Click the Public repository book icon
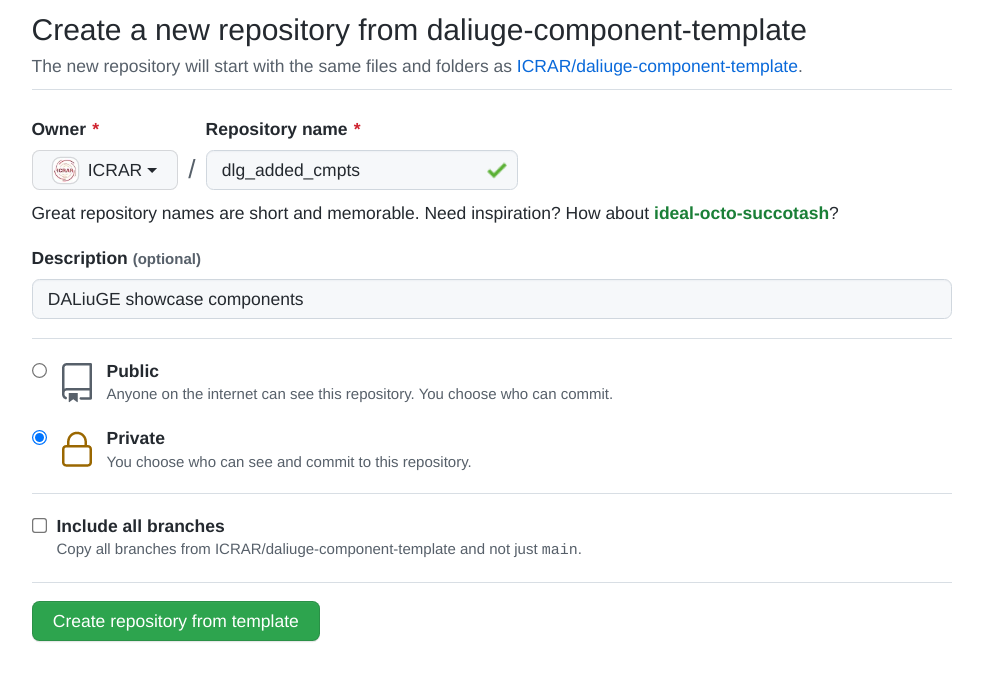The width and height of the screenshot is (985, 679). [77, 382]
